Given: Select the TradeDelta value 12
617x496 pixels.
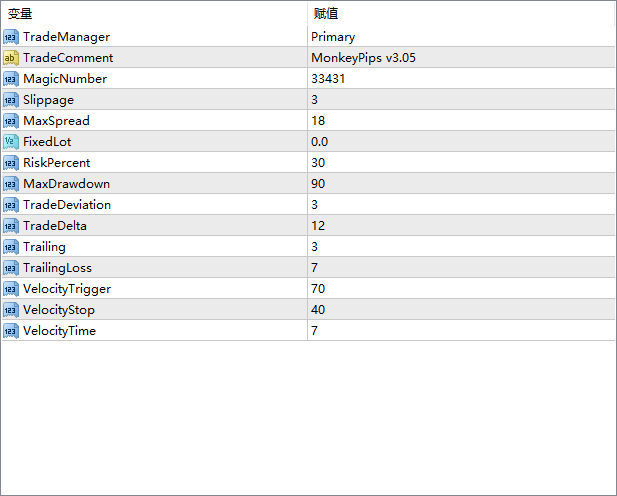Looking at the screenshot, I should [318, 226].
